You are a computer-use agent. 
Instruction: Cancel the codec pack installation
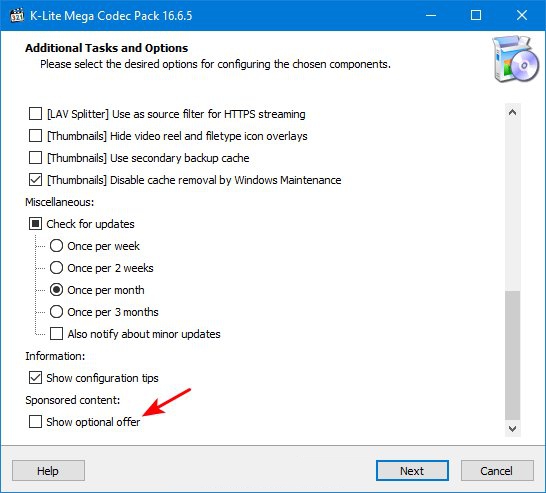tap(497, 471)
